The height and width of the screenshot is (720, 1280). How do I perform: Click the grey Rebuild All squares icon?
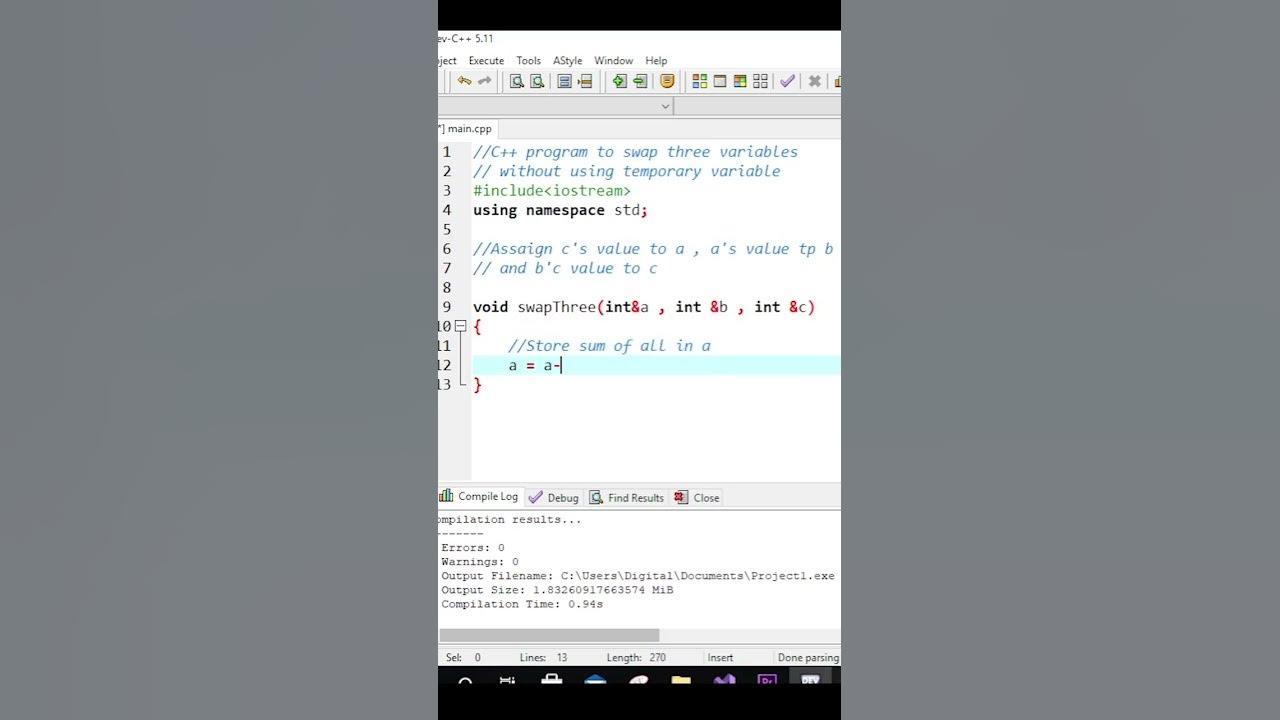[x=760, y=82]
